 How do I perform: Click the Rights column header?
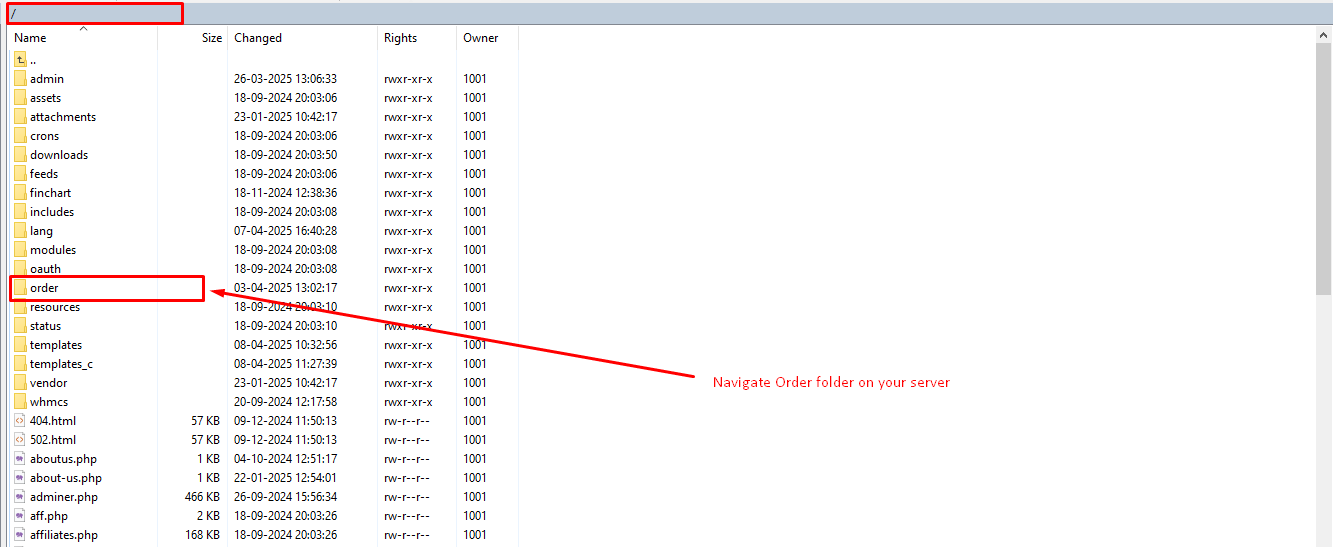[400, 38]
